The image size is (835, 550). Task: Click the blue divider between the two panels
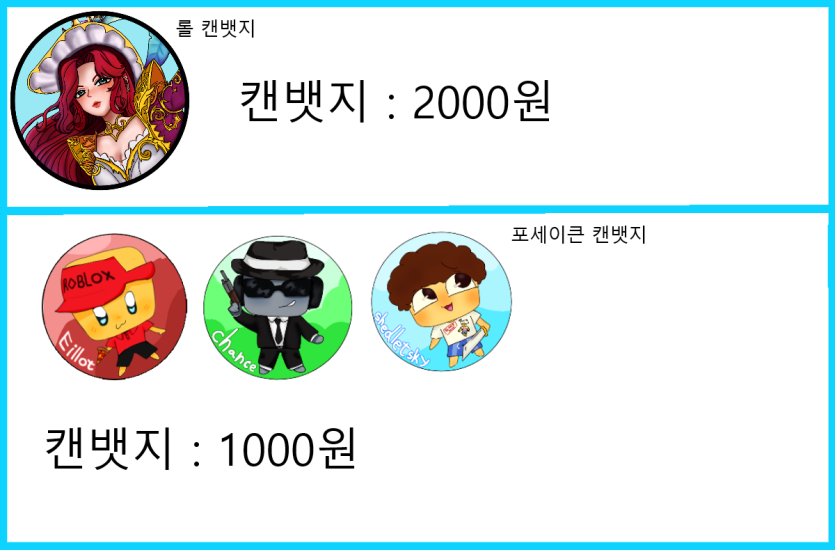point(418,210)
